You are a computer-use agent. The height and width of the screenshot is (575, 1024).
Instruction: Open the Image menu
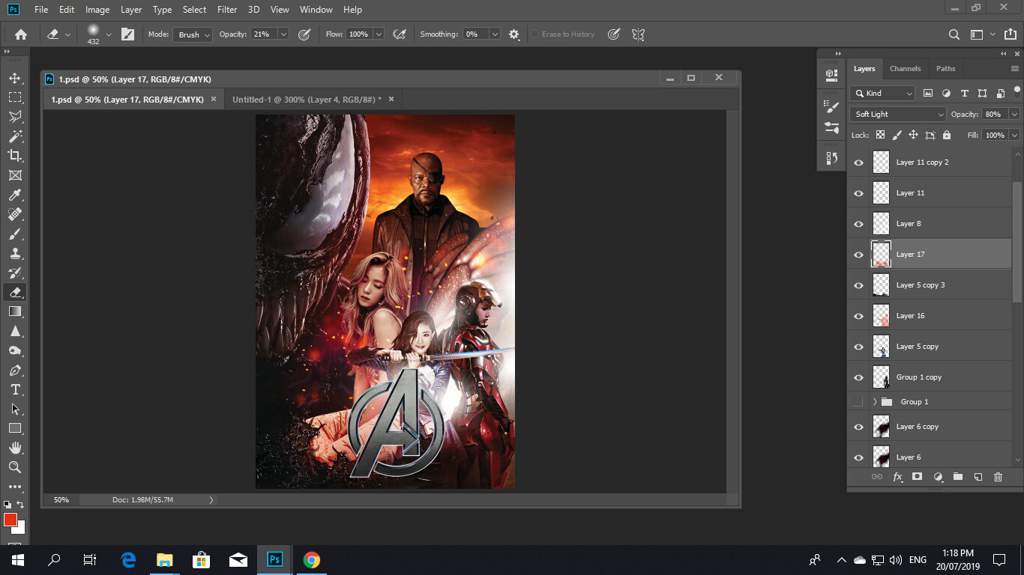point(97,10)
